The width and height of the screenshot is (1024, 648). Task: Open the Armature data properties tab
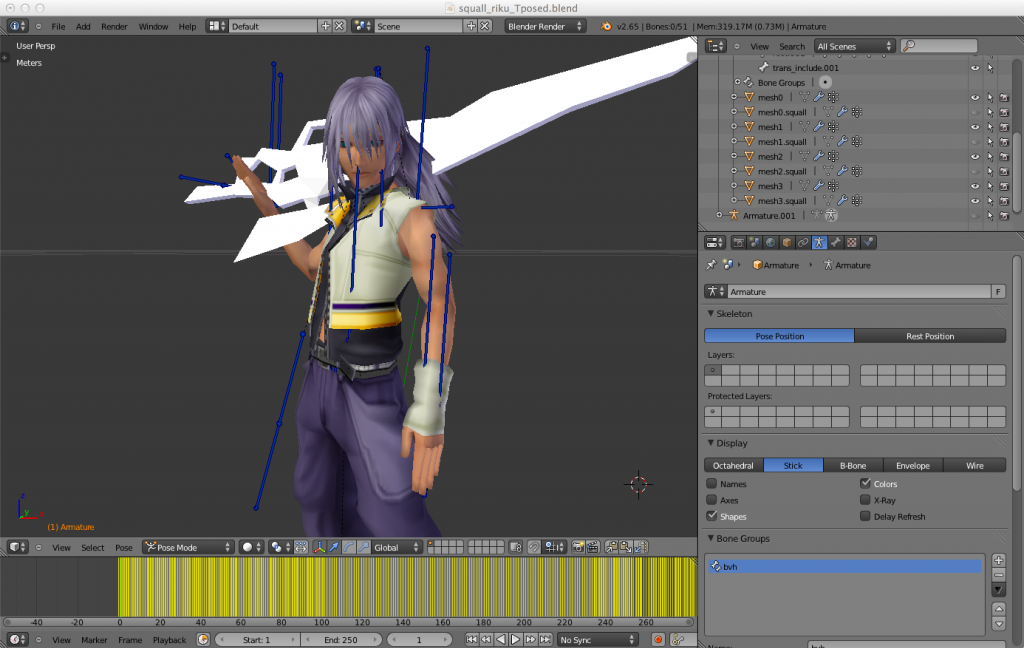[x=819, y=242]
